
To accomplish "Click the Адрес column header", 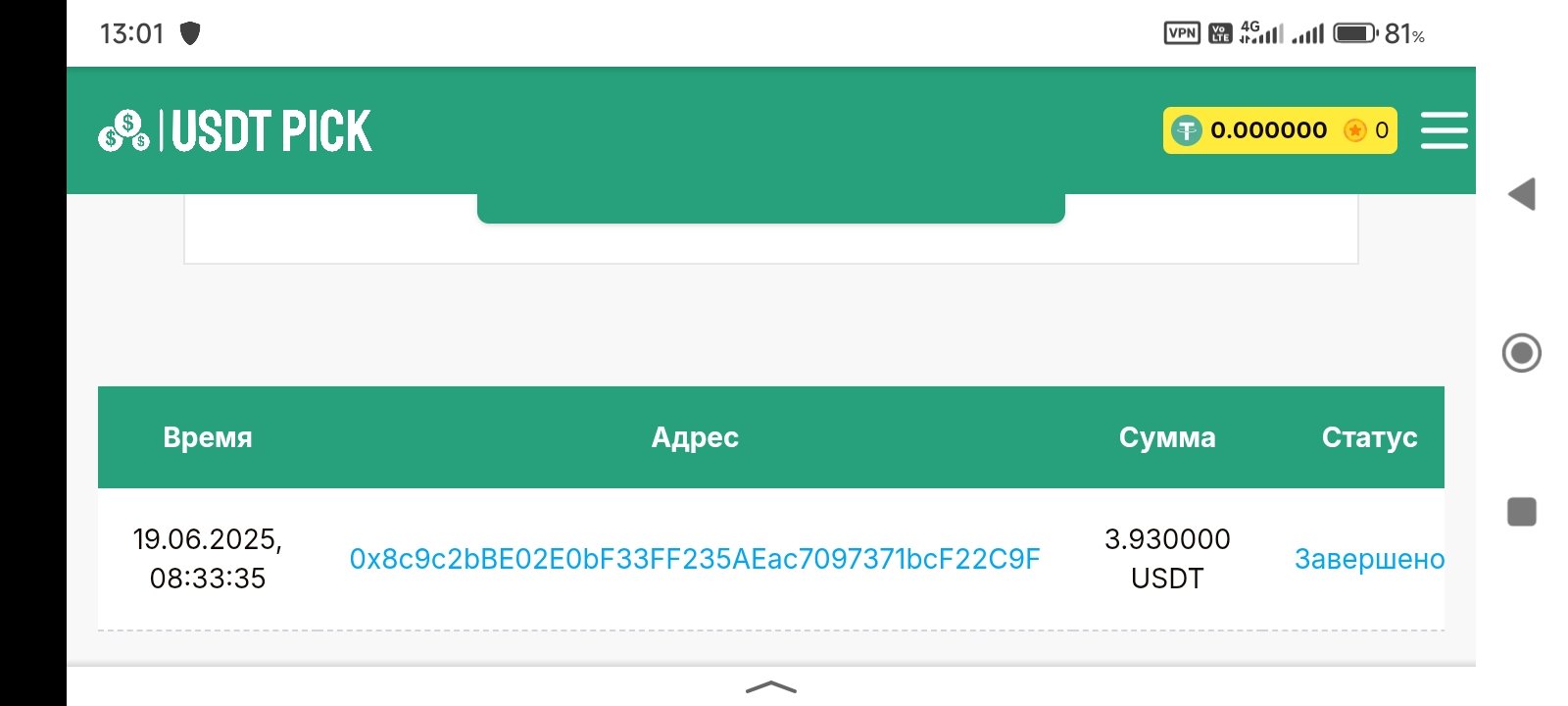I will click(x=695, y=437).
